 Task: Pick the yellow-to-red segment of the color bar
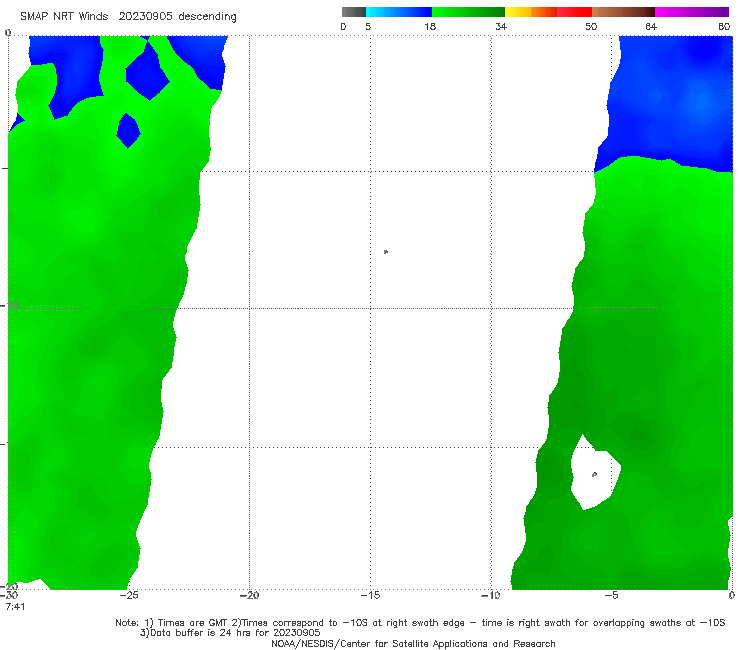(548, 12)
